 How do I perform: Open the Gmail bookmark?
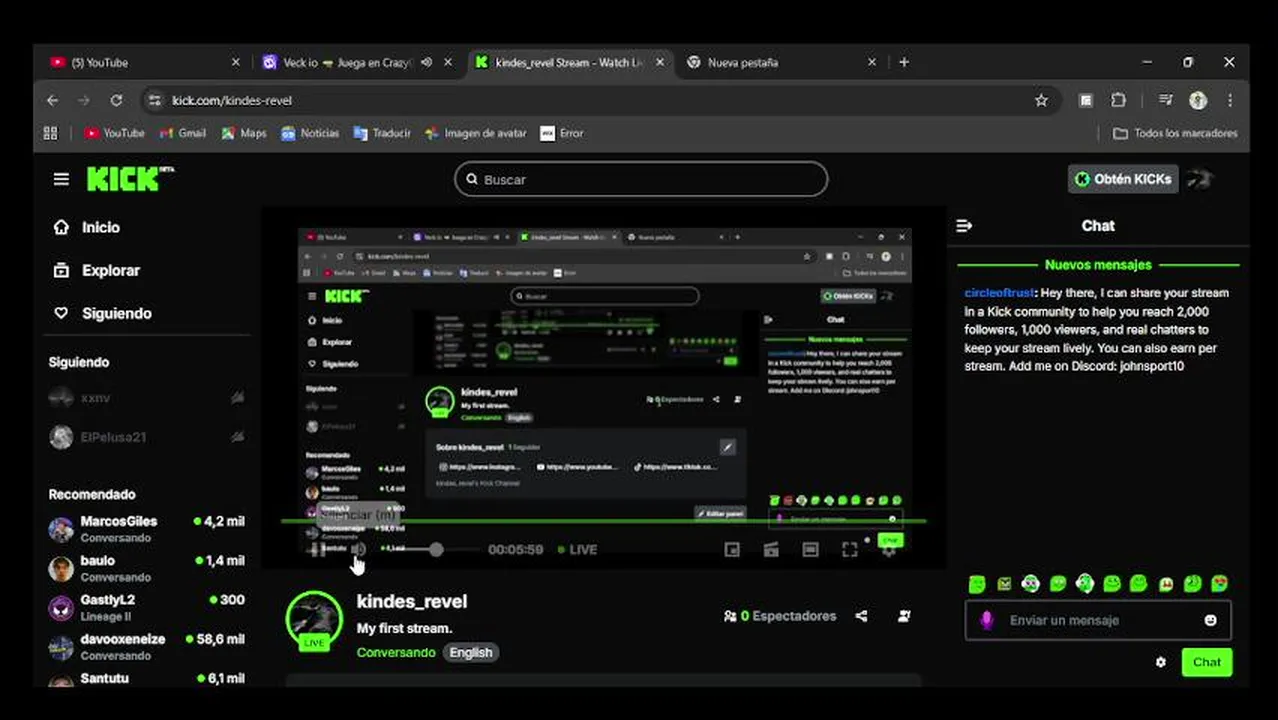[x=183, y=133]
